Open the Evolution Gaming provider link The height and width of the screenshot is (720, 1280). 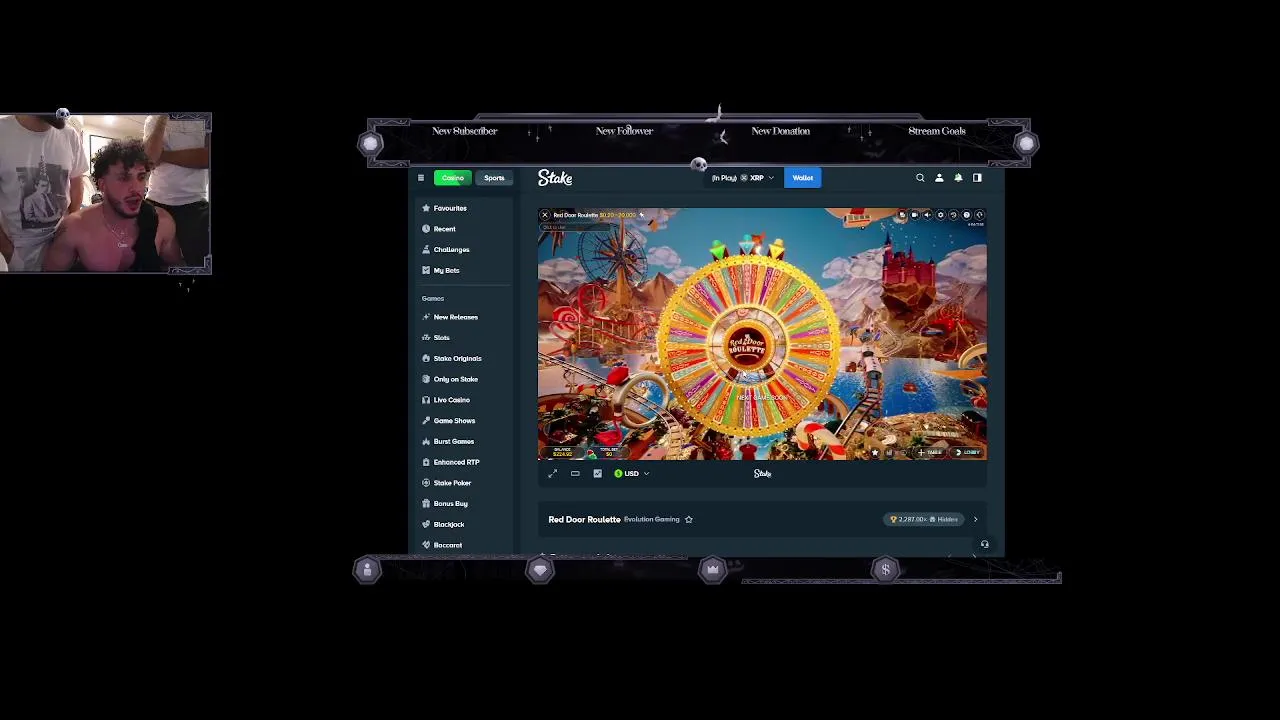point(651,519)
